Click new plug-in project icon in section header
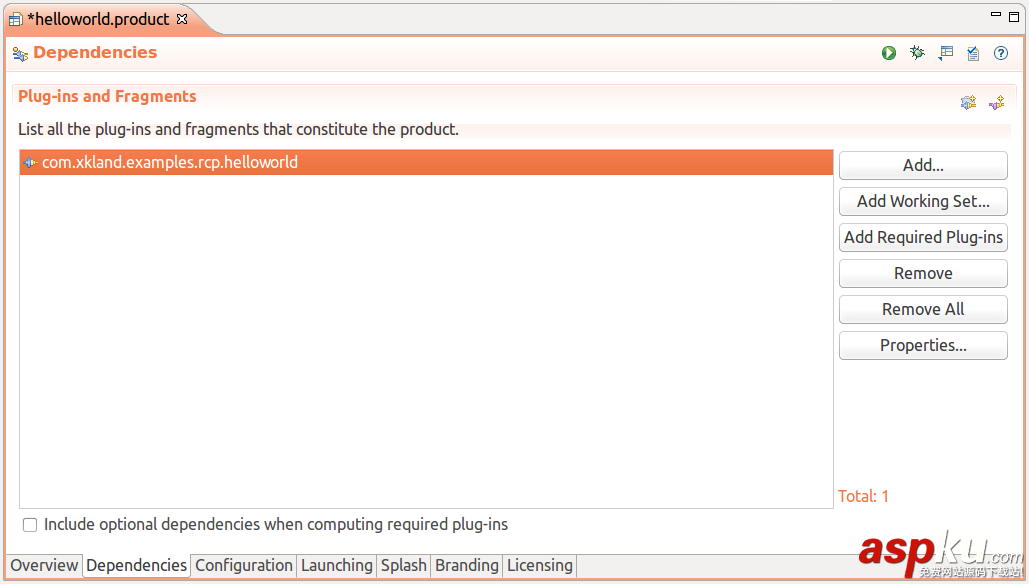Image resolution: width=1029 pixels, height=584 pixels. point(968,102)
